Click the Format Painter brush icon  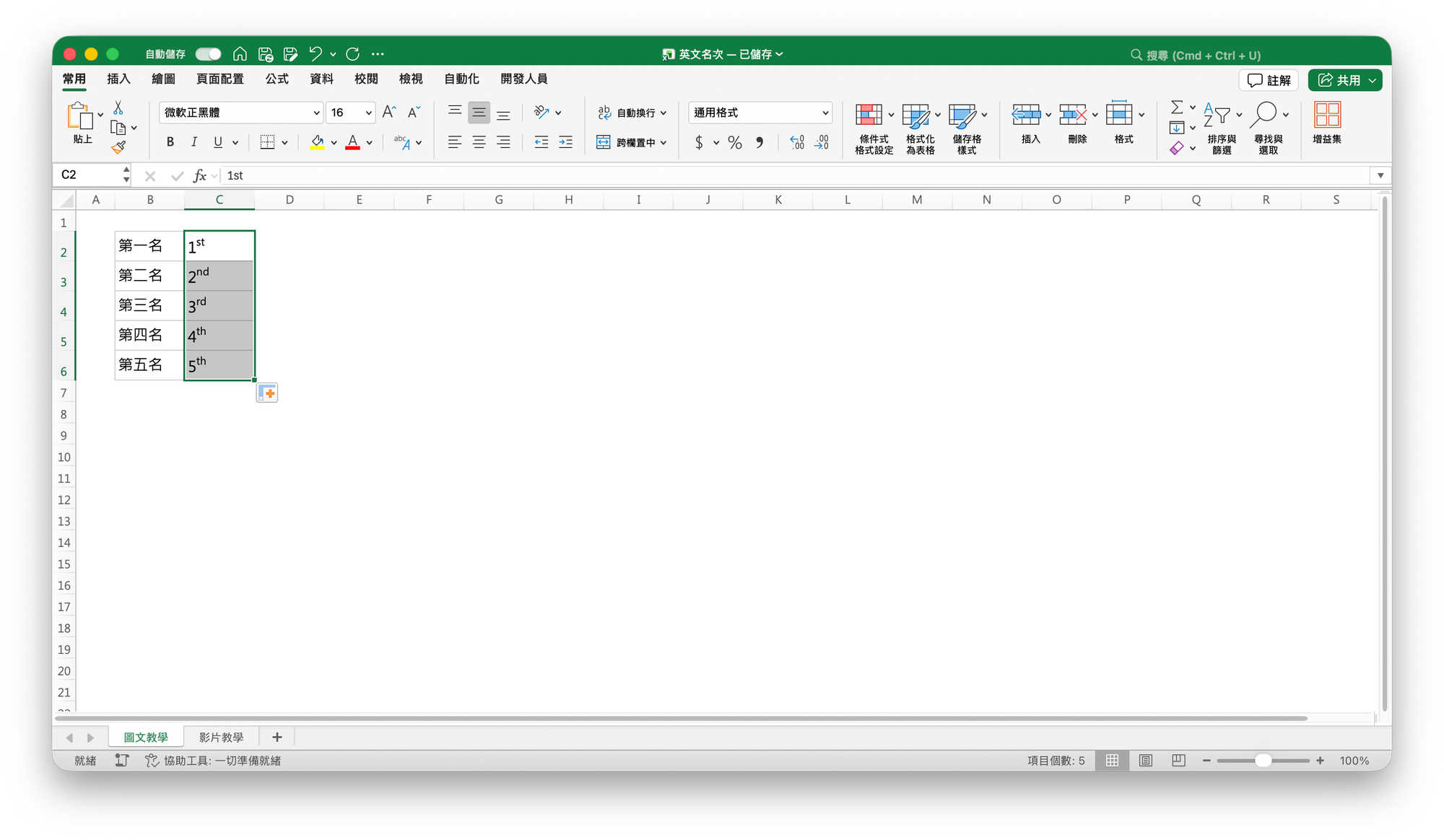[118, 148]
